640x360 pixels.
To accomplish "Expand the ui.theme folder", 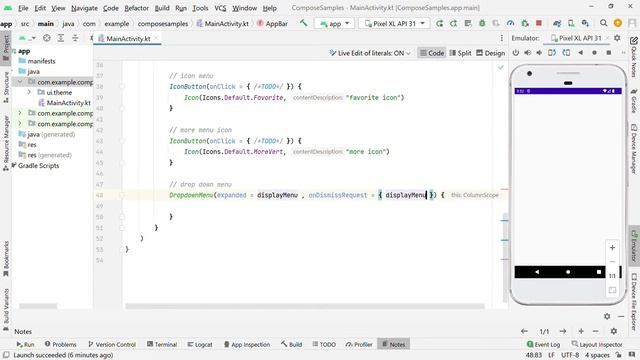I will pos(29,92).
